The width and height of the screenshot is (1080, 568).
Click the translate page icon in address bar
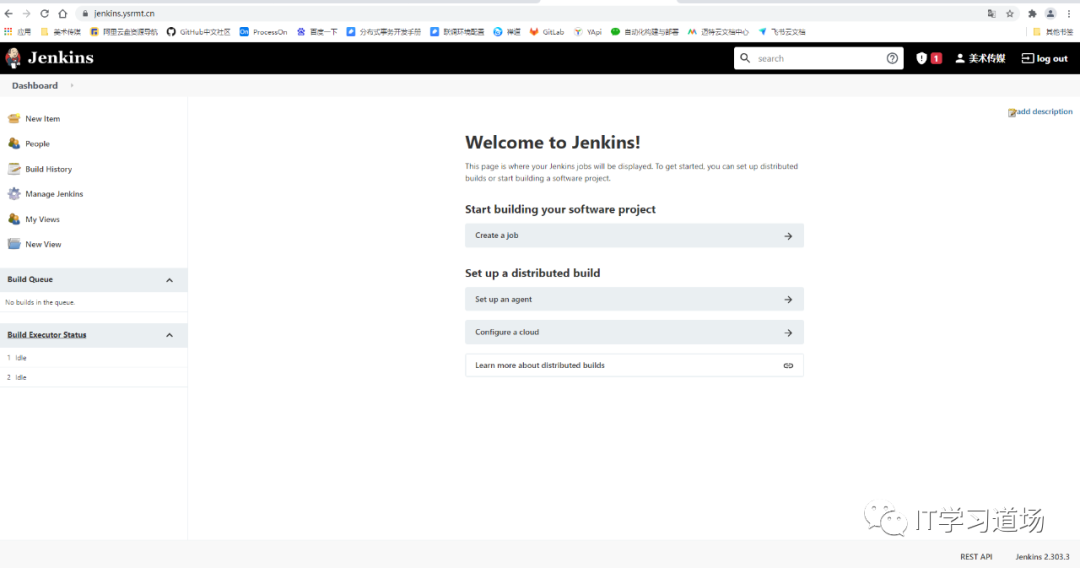992,14
